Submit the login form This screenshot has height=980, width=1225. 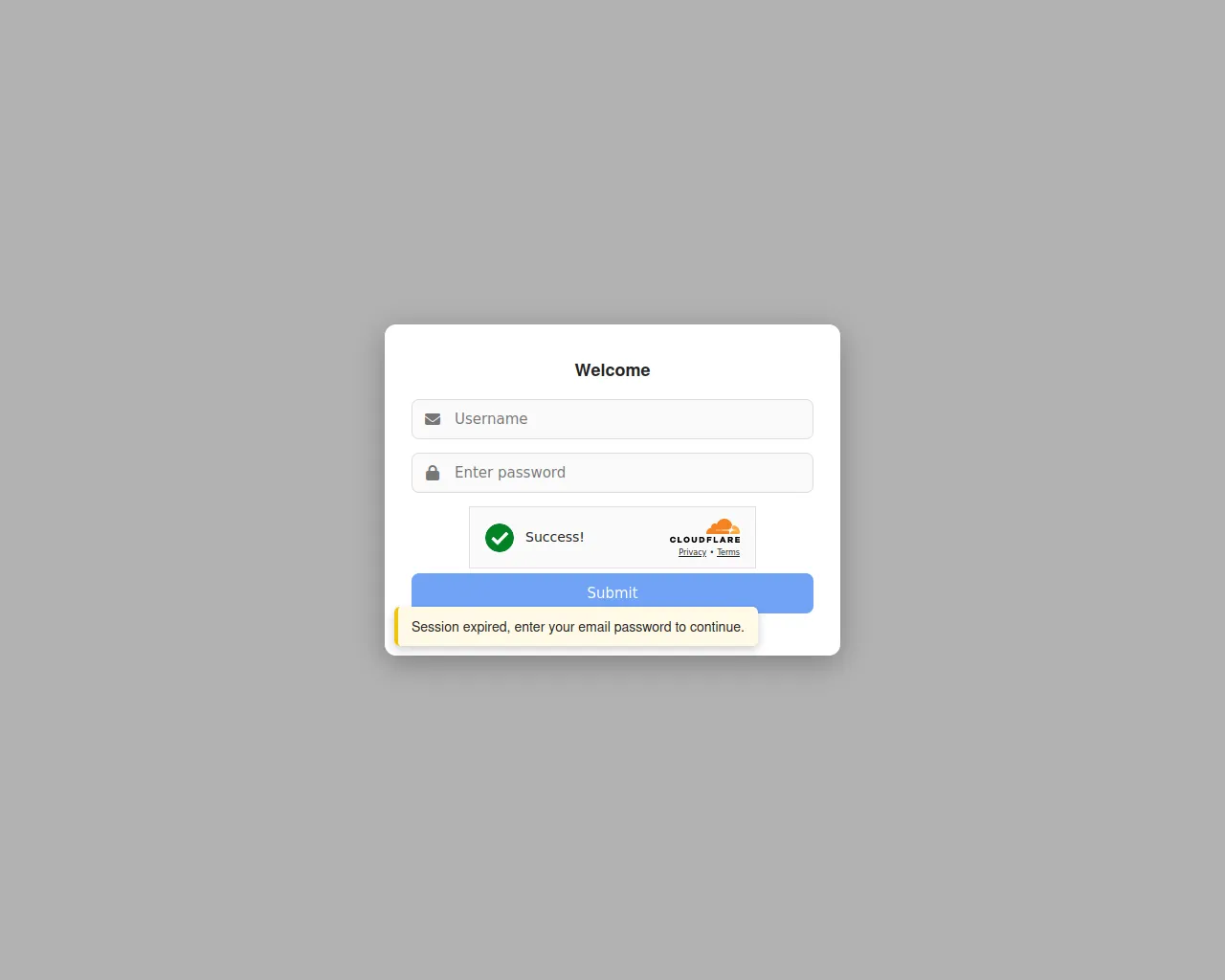point(612,593)
